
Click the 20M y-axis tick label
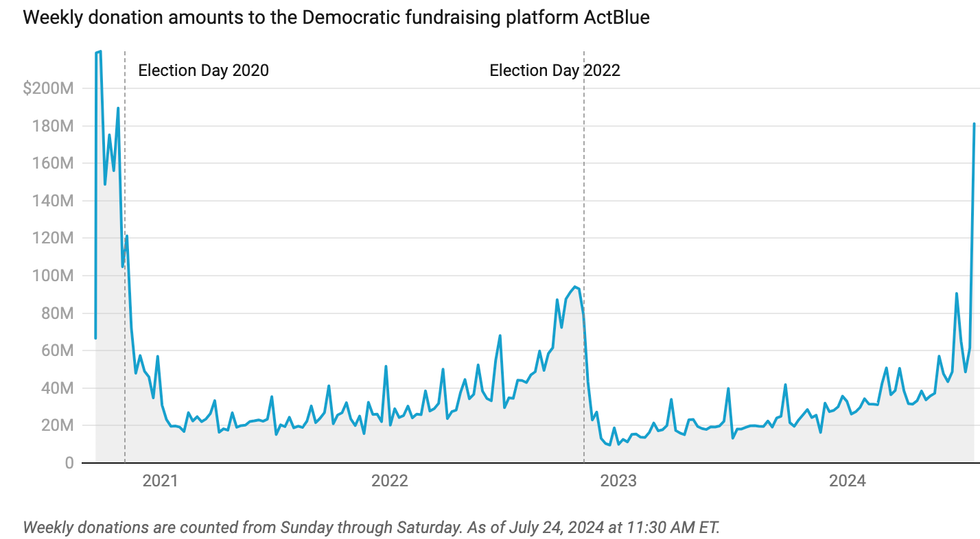[x=56, y=426]
